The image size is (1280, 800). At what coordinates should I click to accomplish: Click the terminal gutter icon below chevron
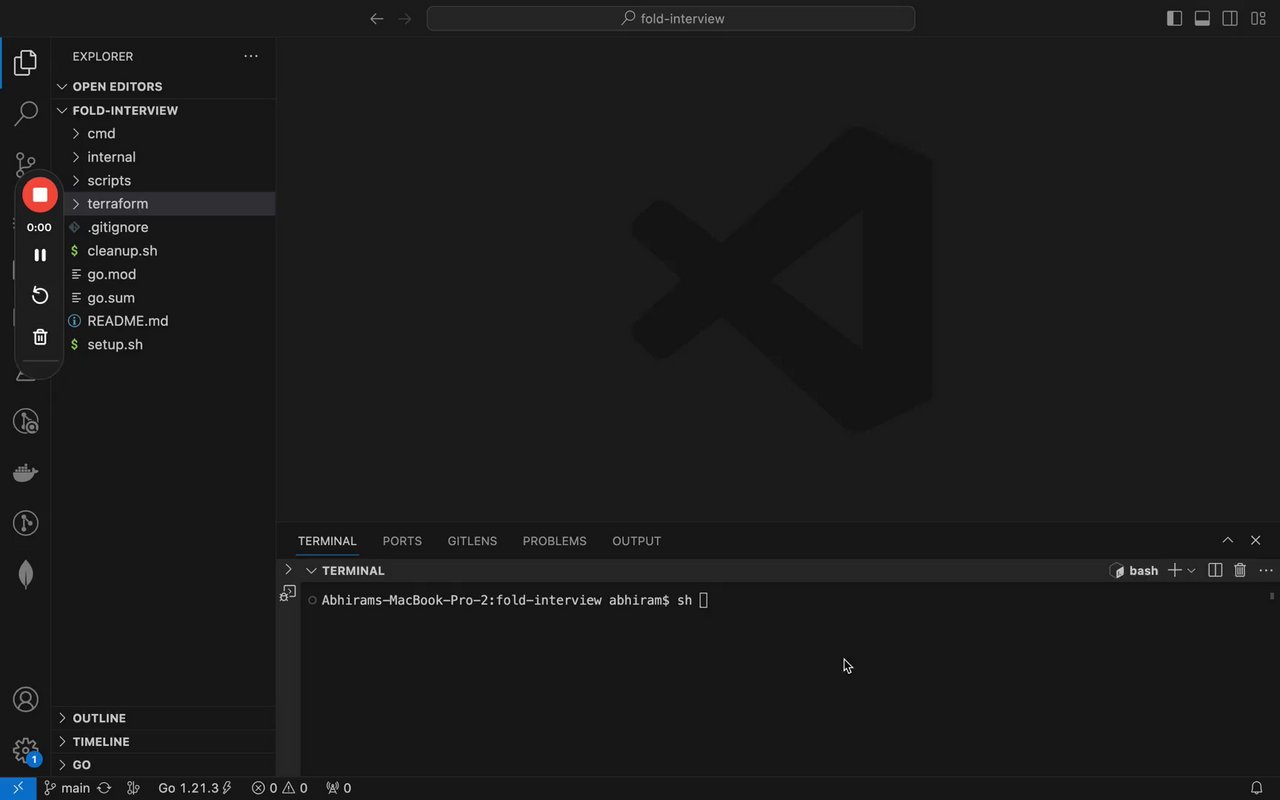point(288,593)
